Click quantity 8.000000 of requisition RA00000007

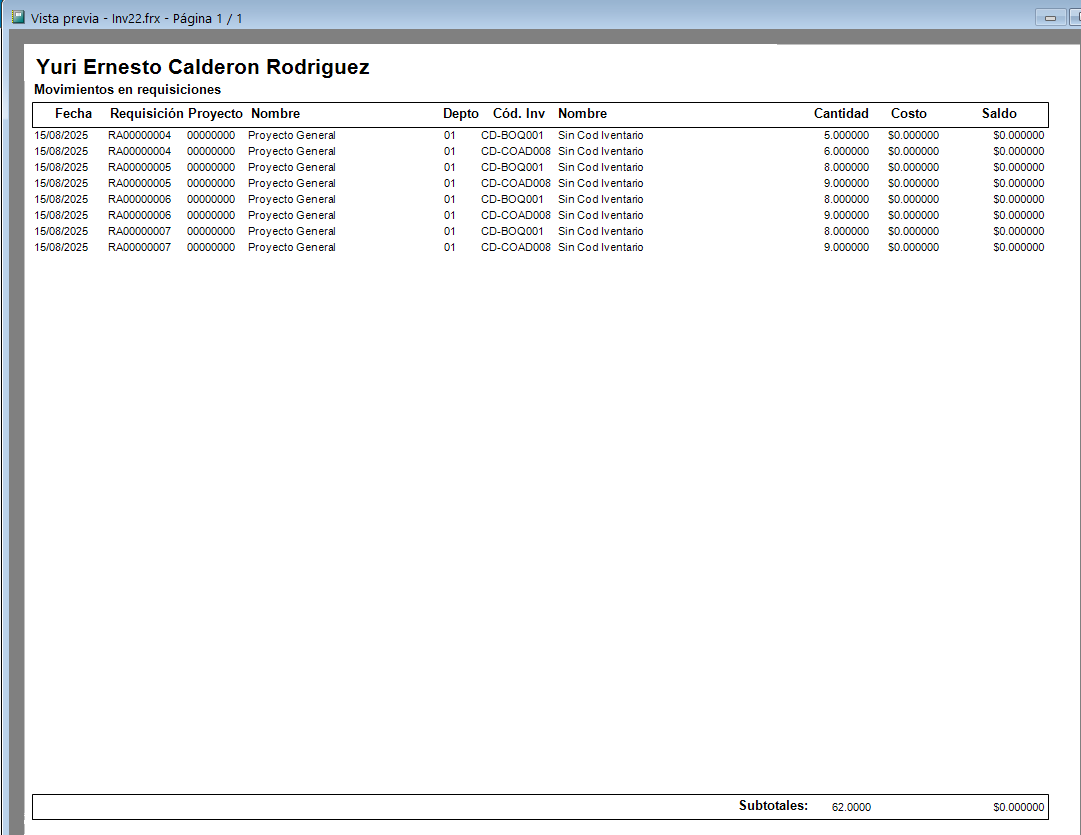[846, 232]
